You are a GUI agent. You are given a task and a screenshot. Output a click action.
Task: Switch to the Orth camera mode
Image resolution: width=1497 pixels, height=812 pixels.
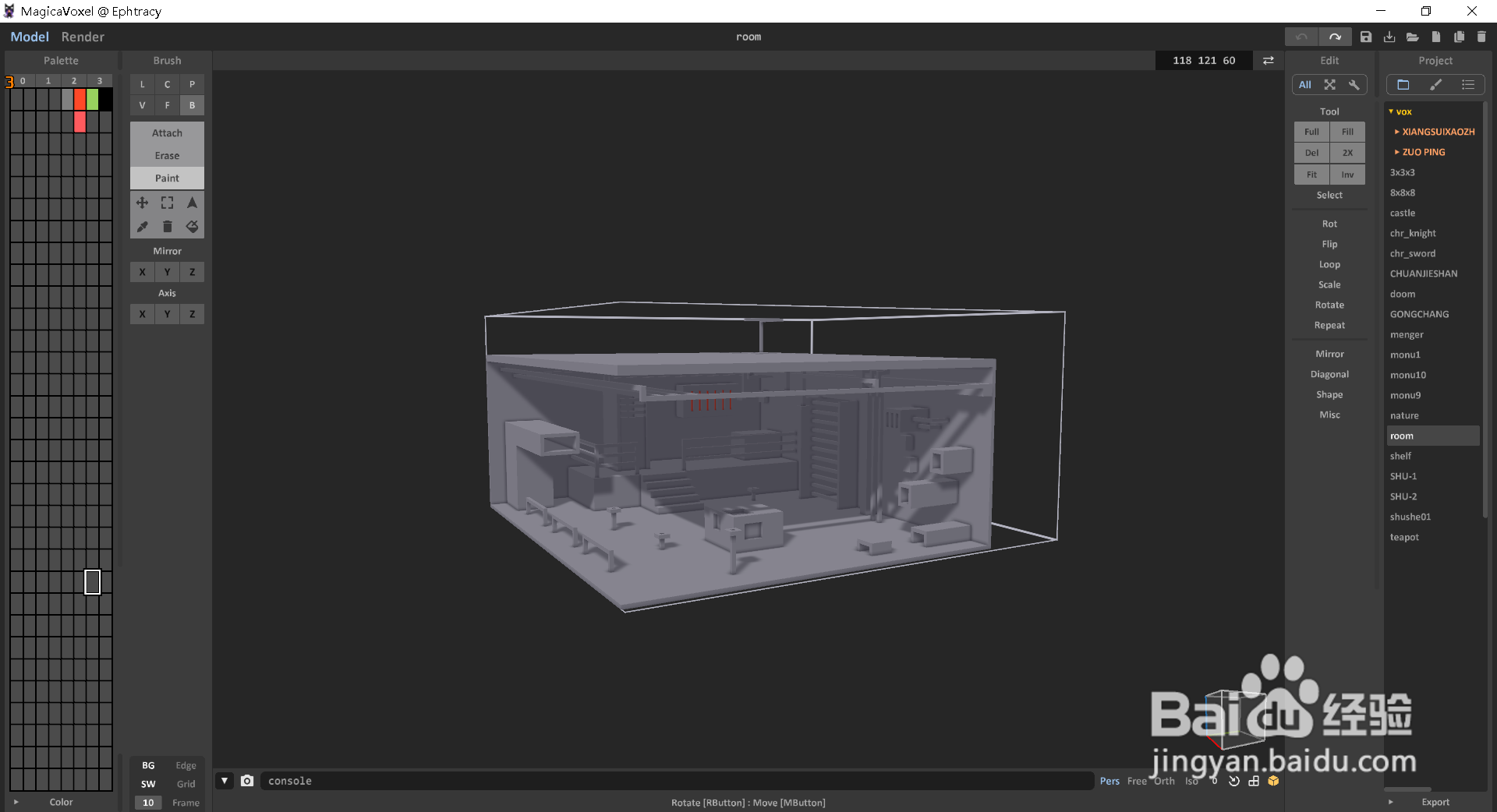coord(1164,781)
